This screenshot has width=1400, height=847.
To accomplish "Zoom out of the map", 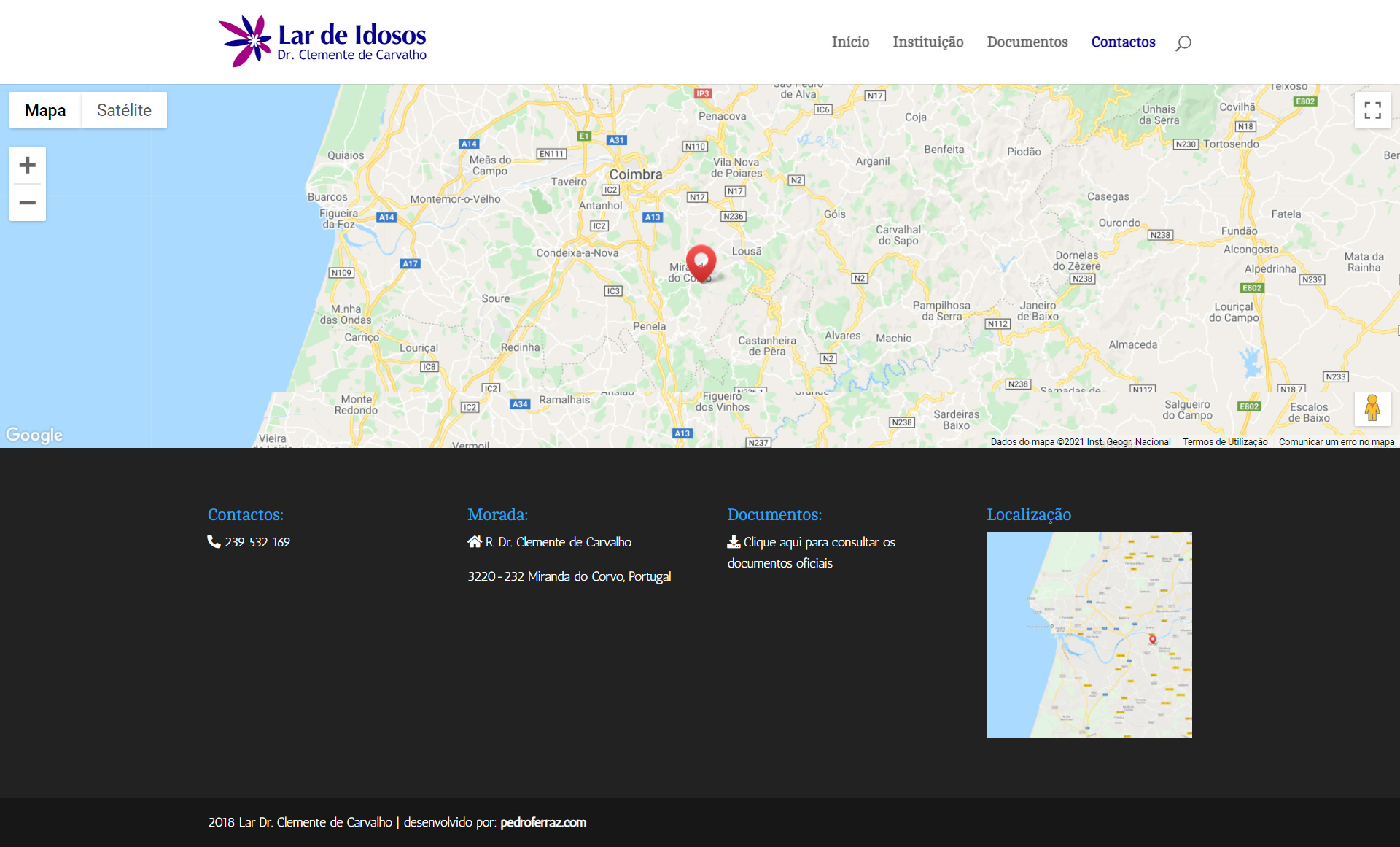I will click(28, 203).
